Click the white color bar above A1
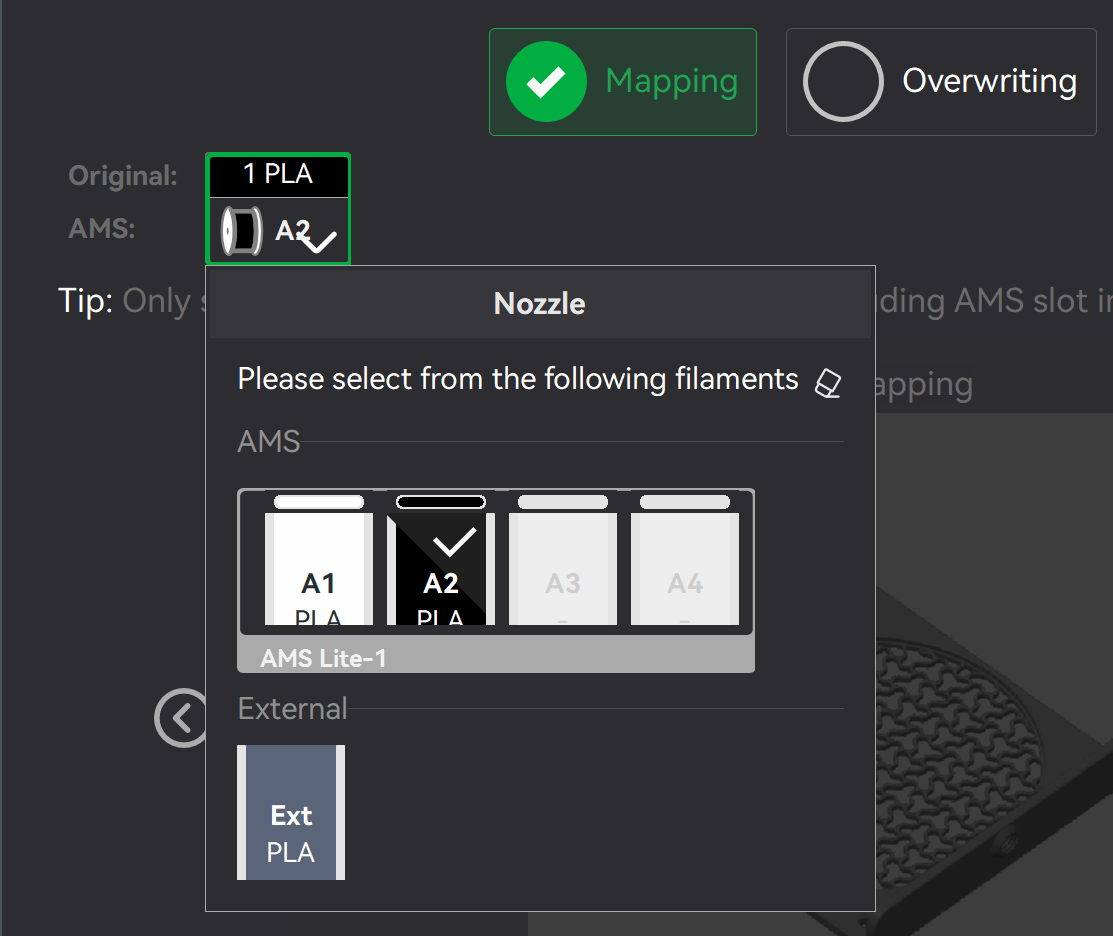 pos(319,502)
